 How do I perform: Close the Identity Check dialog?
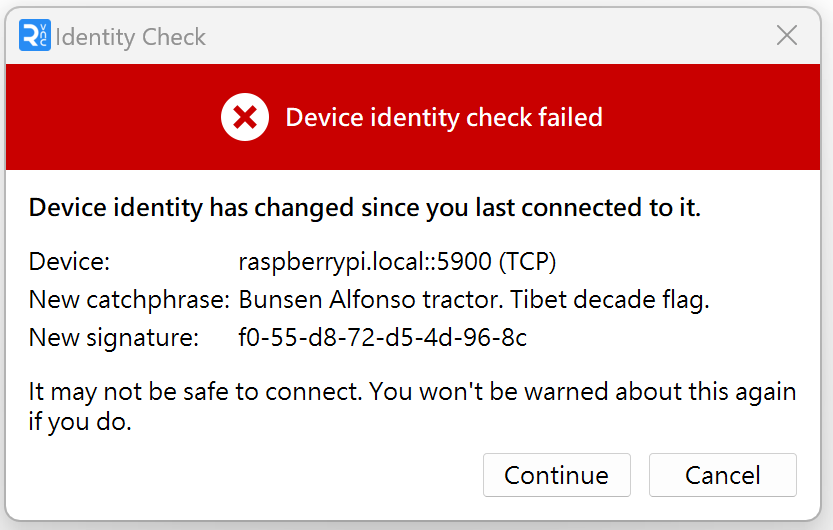coord(787,36)
